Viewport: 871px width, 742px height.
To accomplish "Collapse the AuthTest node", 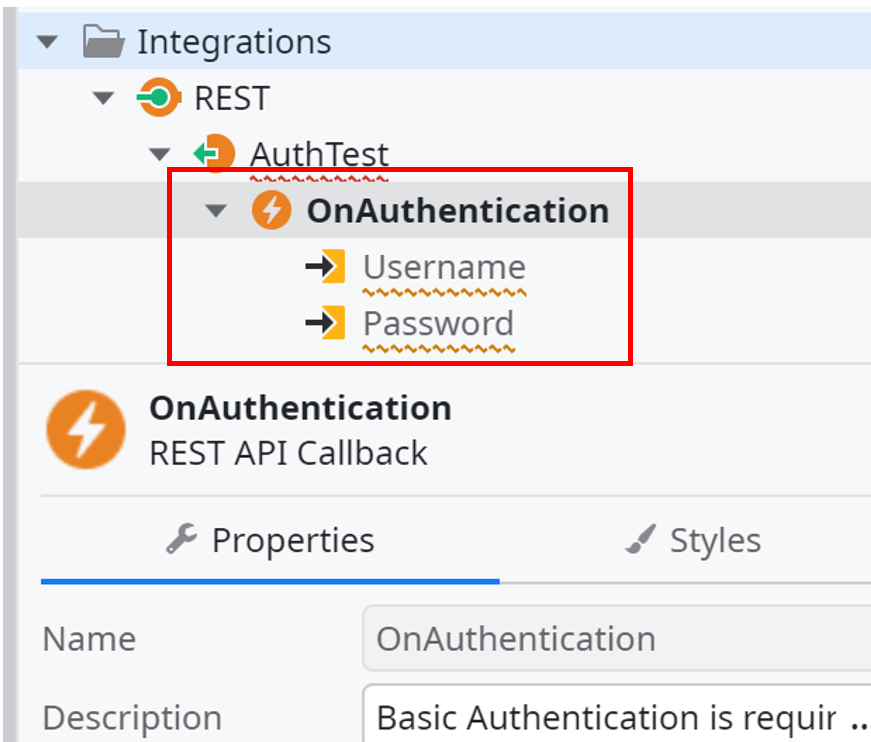I will (x=159, y=153).
